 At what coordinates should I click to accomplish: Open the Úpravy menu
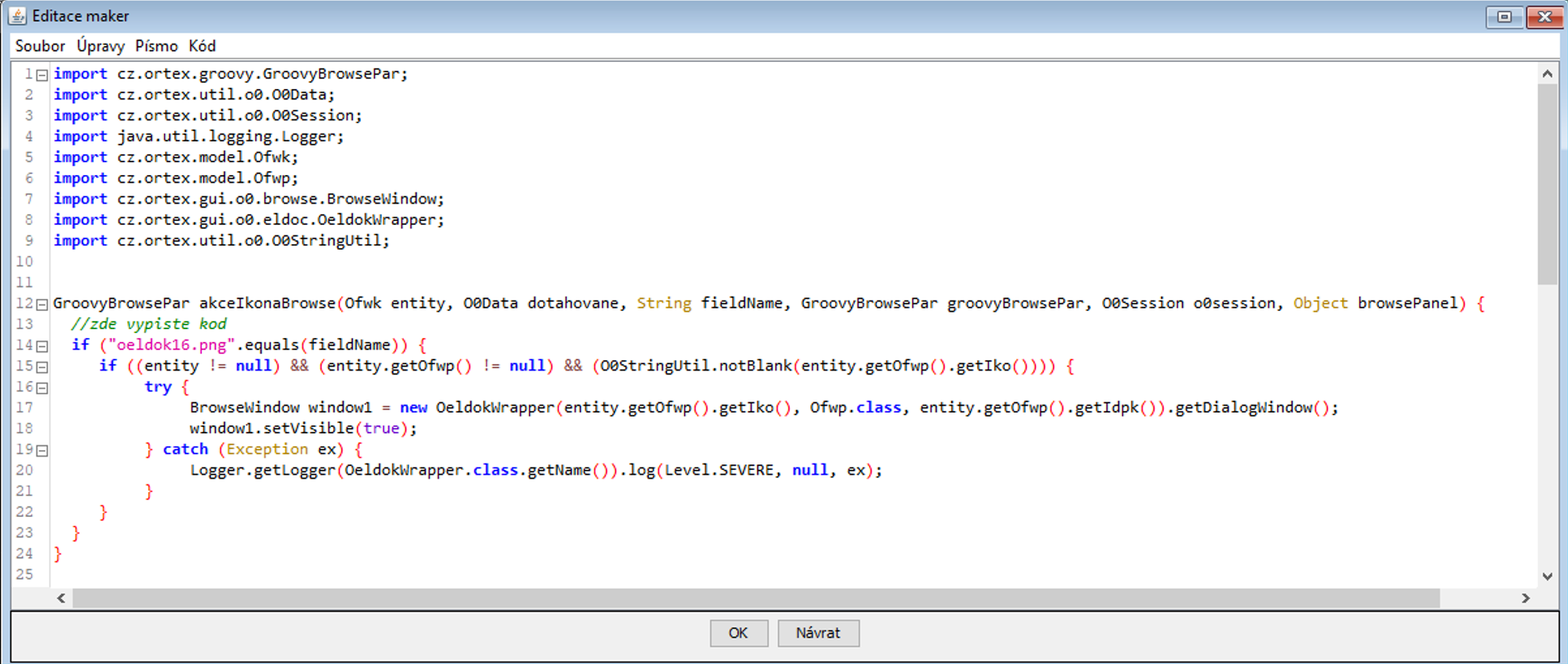(x=100, y=46)
